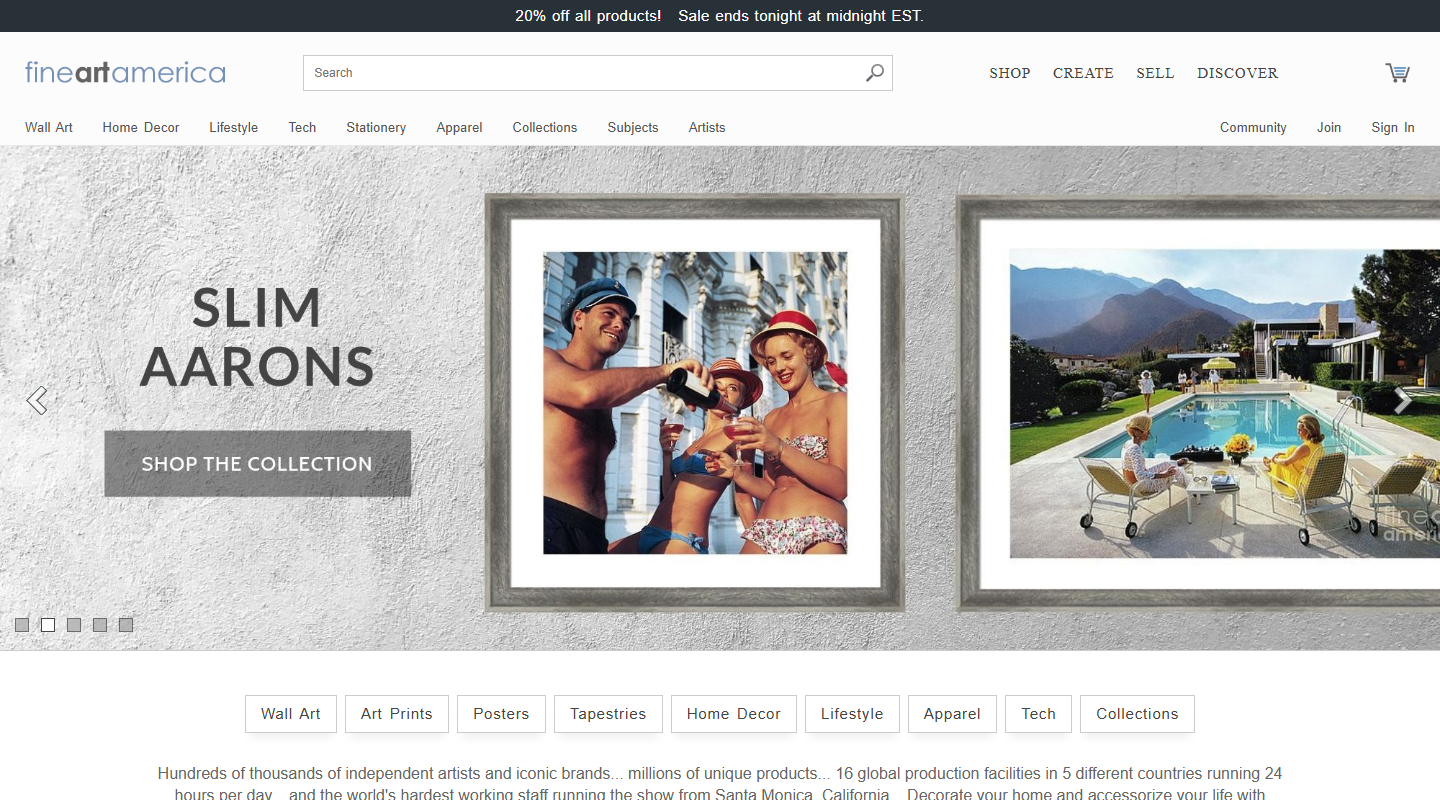Click the Collections category button
The width and height of the screenshot is (1440, 800).
point(1137,714)
